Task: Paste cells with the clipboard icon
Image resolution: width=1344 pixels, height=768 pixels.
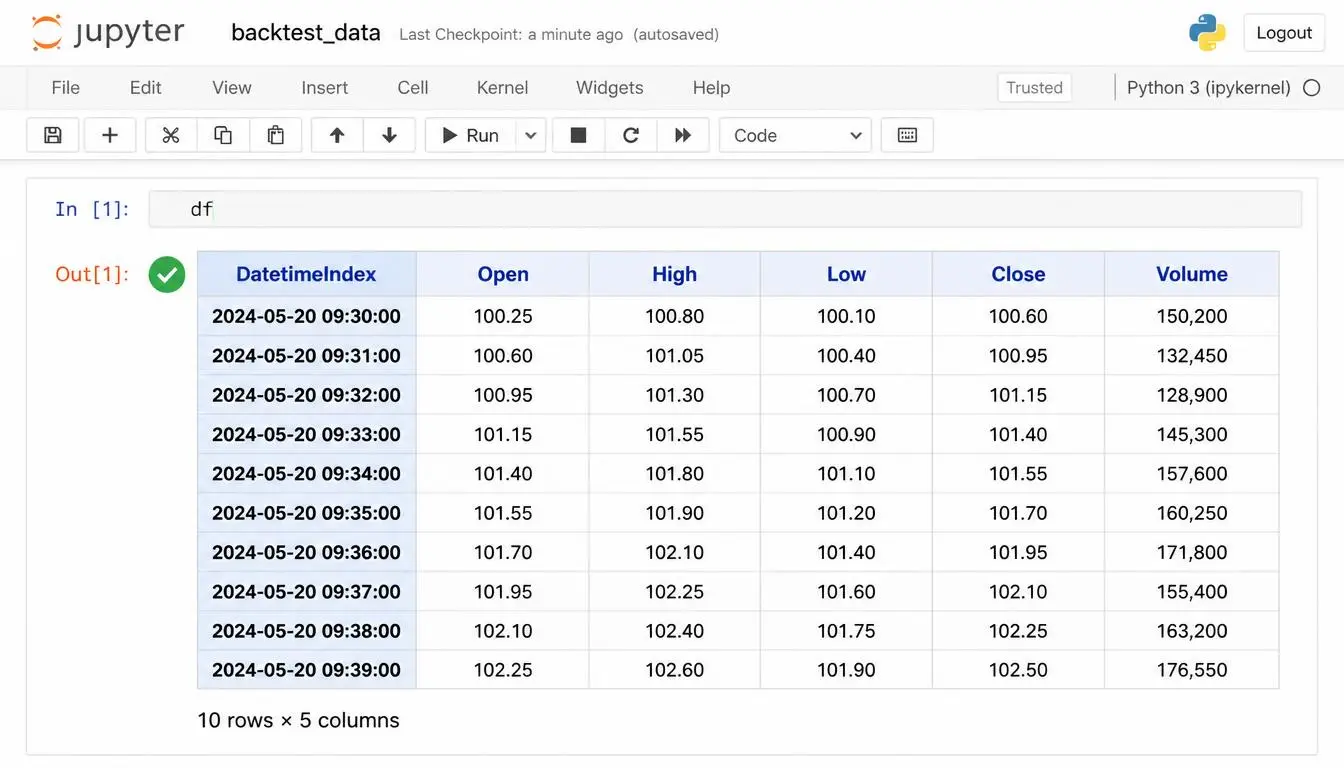Action: pyautogui.click(x=276, y=135)
